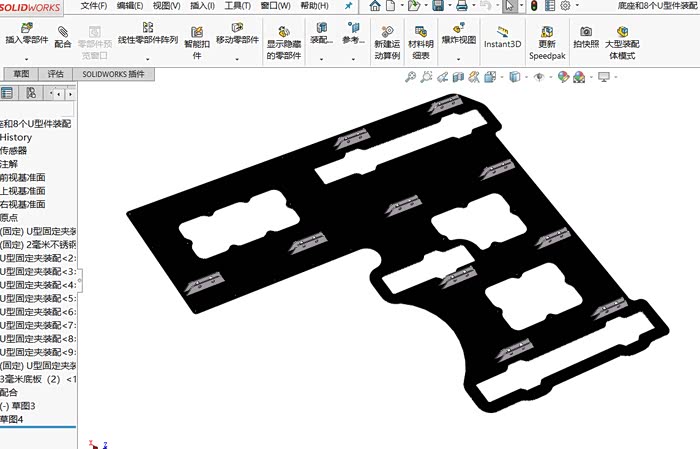Select 3毫米底板 (2) component

(x=38, y=379)
